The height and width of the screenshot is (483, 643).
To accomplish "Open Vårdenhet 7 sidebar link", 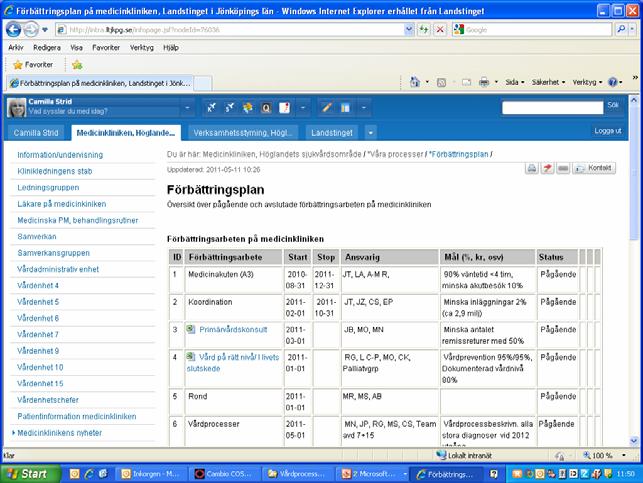I will 38,335.
